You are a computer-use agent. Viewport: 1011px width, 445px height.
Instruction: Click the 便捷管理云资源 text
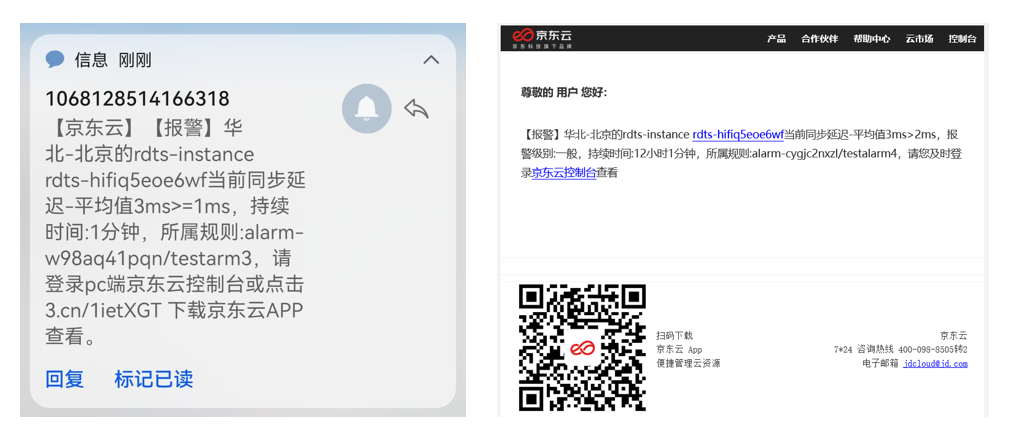point(688,364)
